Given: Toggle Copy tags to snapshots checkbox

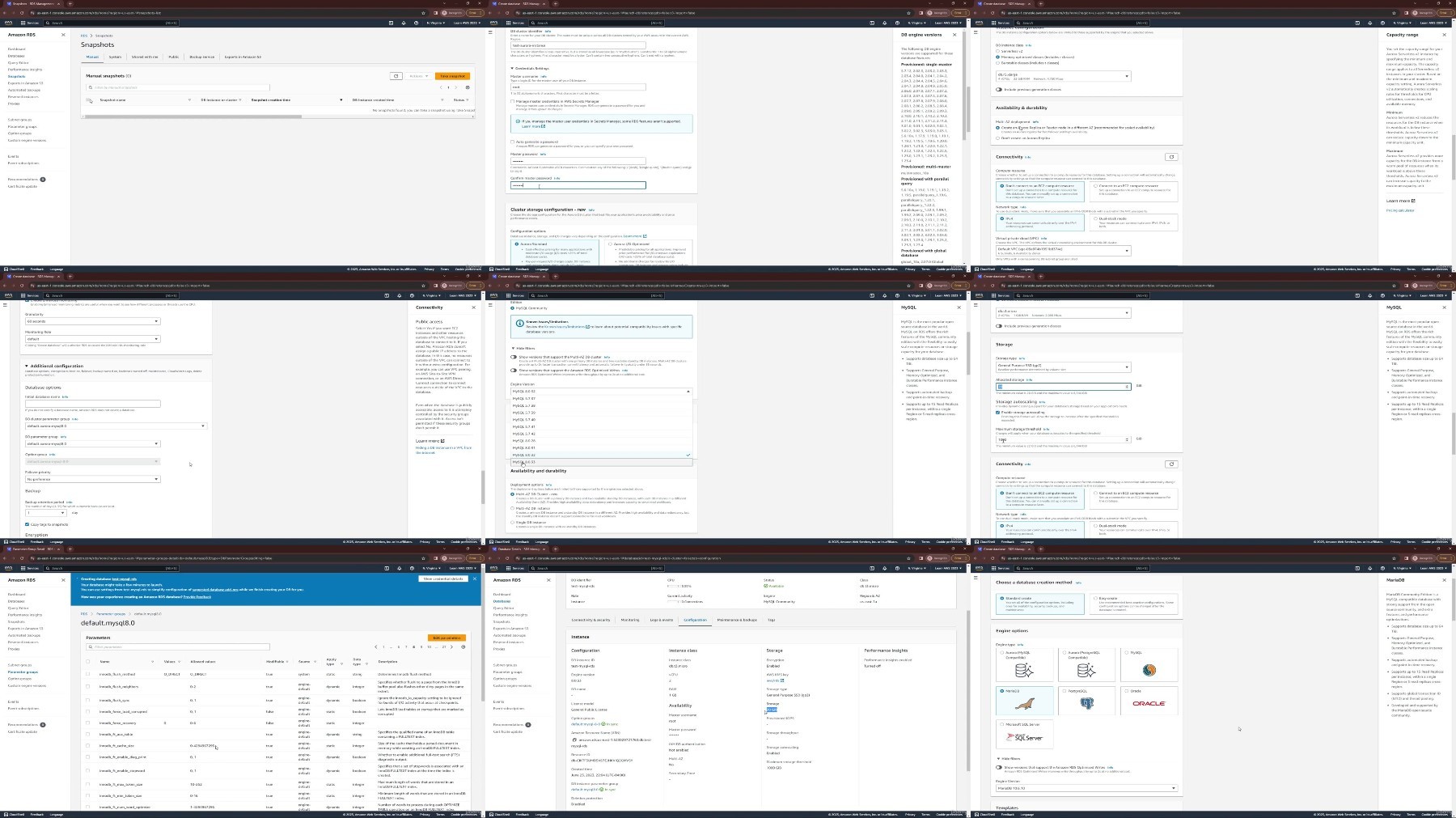Looking at the screenshot, I should pyautogui.click(x=27, y=524).
